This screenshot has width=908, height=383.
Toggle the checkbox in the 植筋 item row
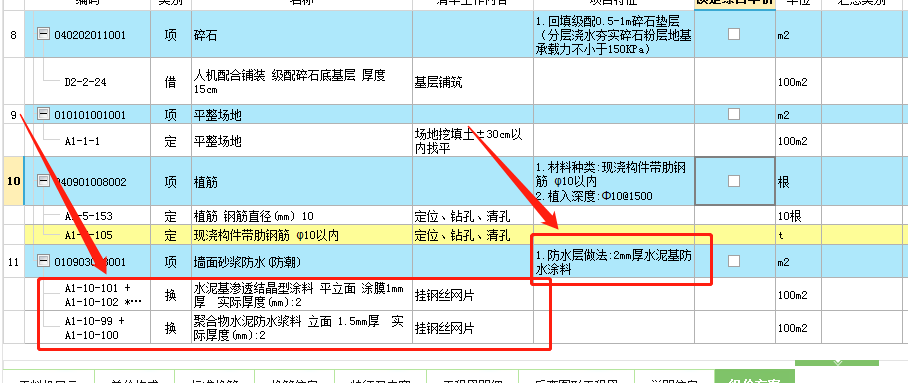734,181
